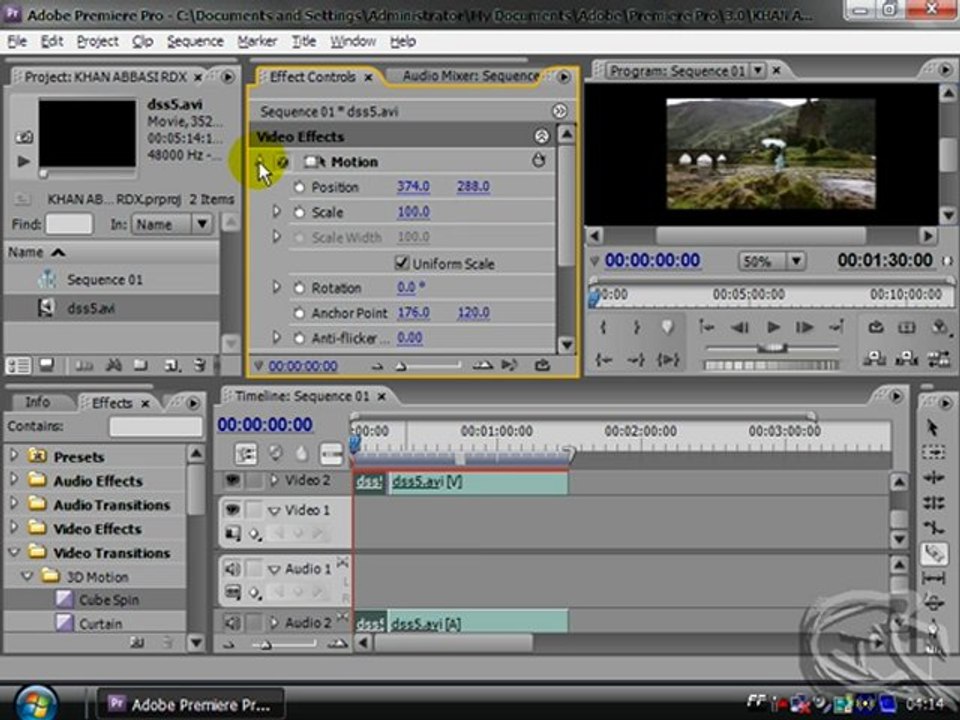
Task: Set Out point in Program monitor
Action: [636, 328]
